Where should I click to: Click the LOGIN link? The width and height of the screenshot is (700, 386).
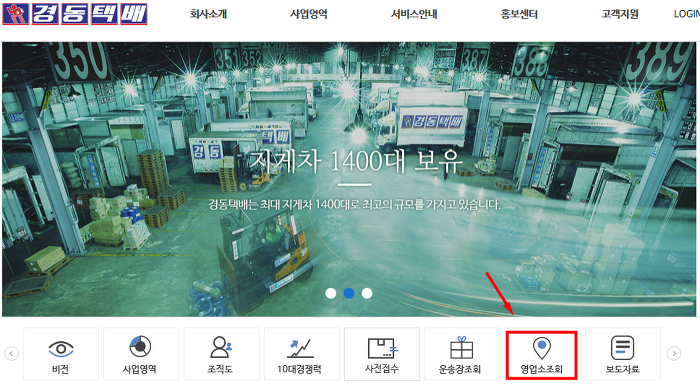pos(687,14)
